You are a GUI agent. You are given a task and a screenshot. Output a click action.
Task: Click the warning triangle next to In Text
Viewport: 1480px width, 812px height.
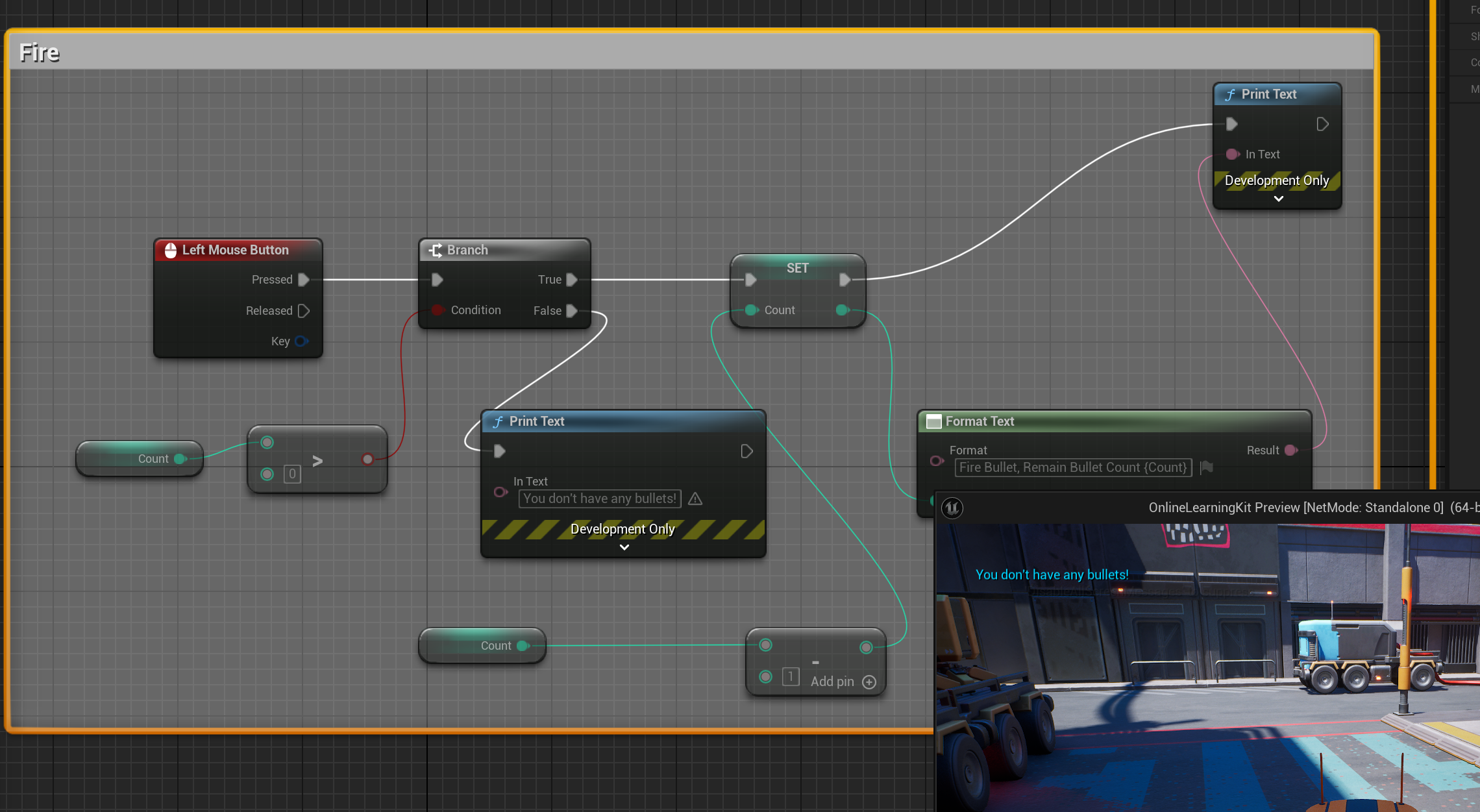[x=695, y=498]
